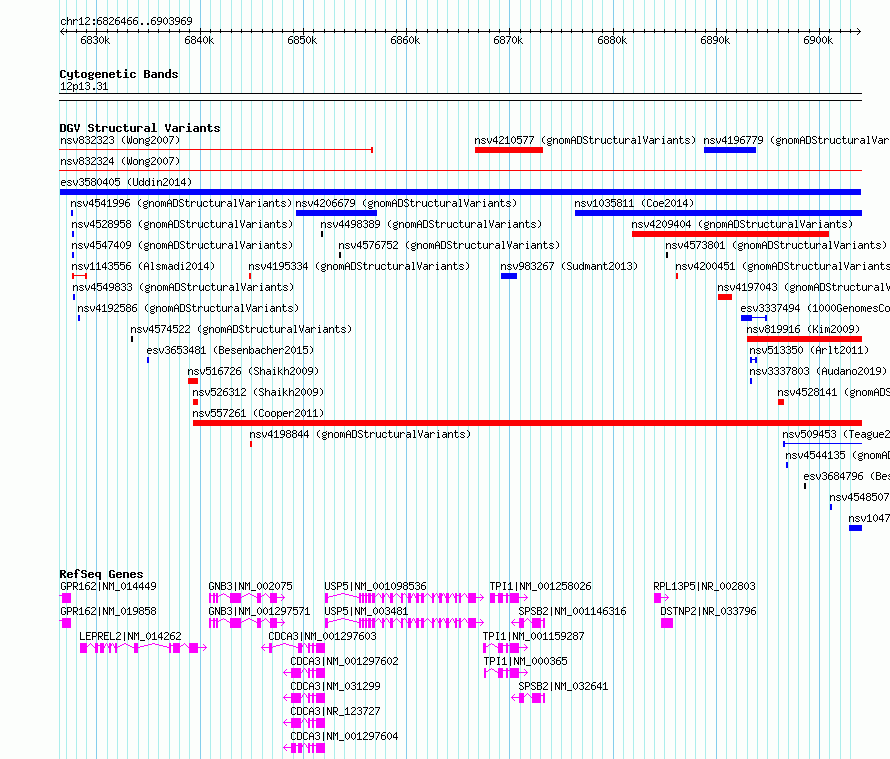Click CDCA3|NM_001297603 gene label
Viewport: 890px width, 759px height.
click(x=322, y=636)
